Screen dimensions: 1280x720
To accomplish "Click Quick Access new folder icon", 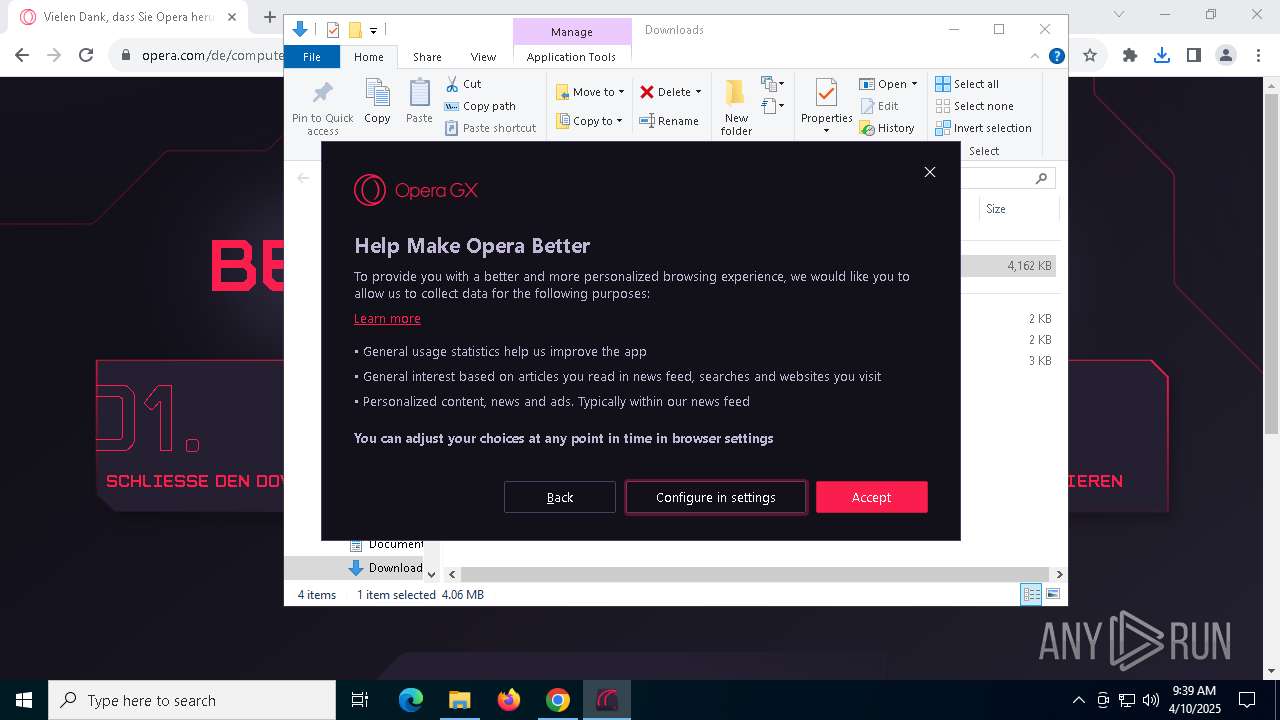I will 354,30.
